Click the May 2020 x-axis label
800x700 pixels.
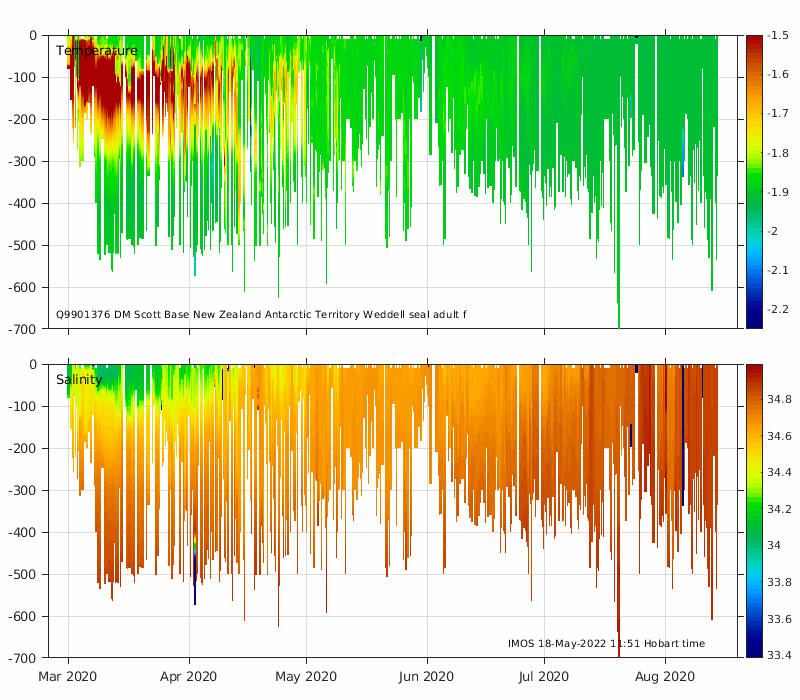[306, 677]
